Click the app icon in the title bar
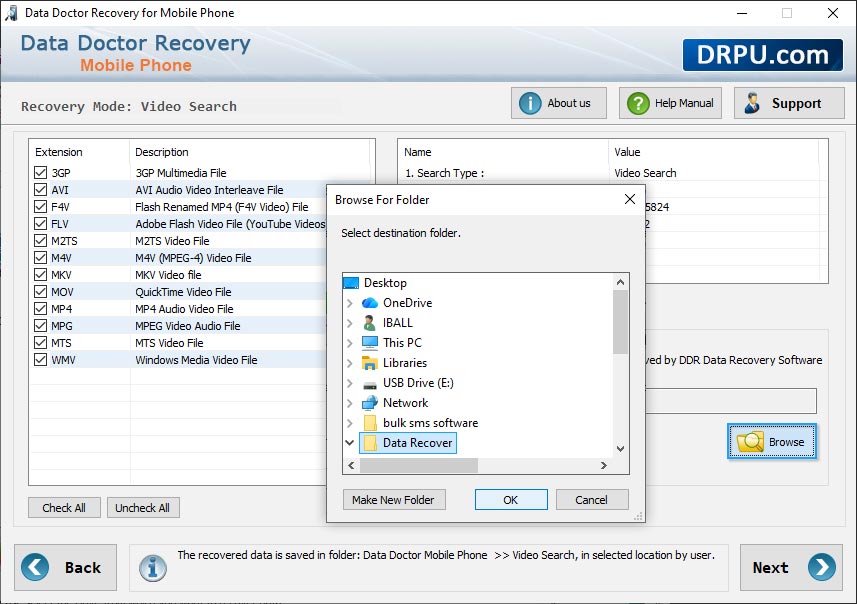Viewport: 857px width, 604px height. pos(11,13)
